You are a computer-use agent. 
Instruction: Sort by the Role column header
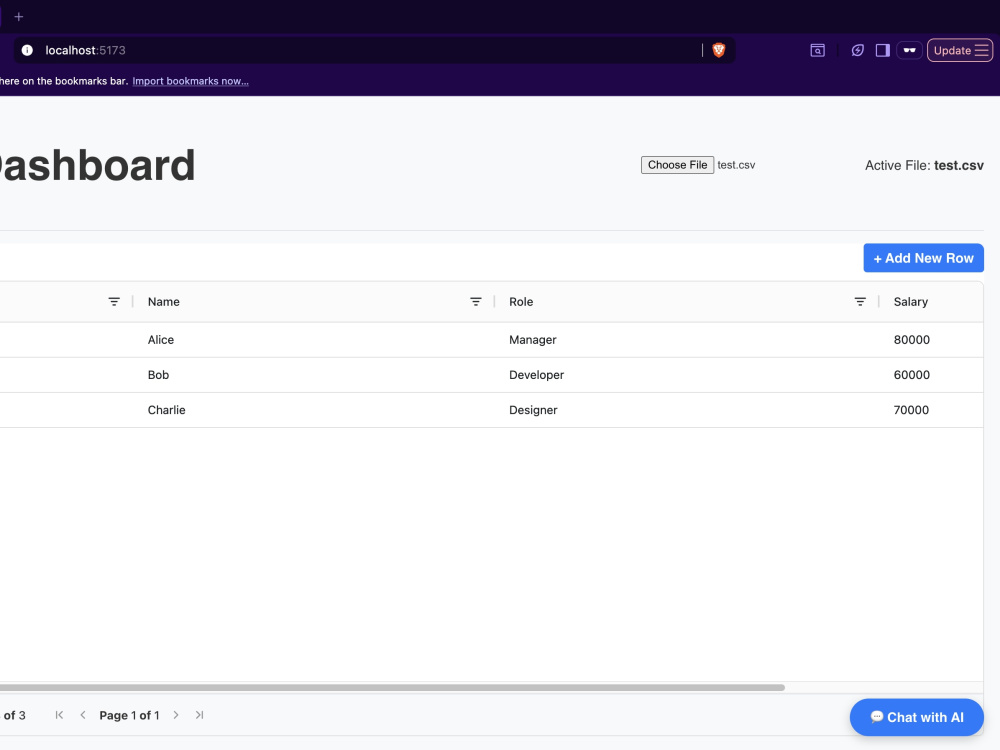(520, 302)
